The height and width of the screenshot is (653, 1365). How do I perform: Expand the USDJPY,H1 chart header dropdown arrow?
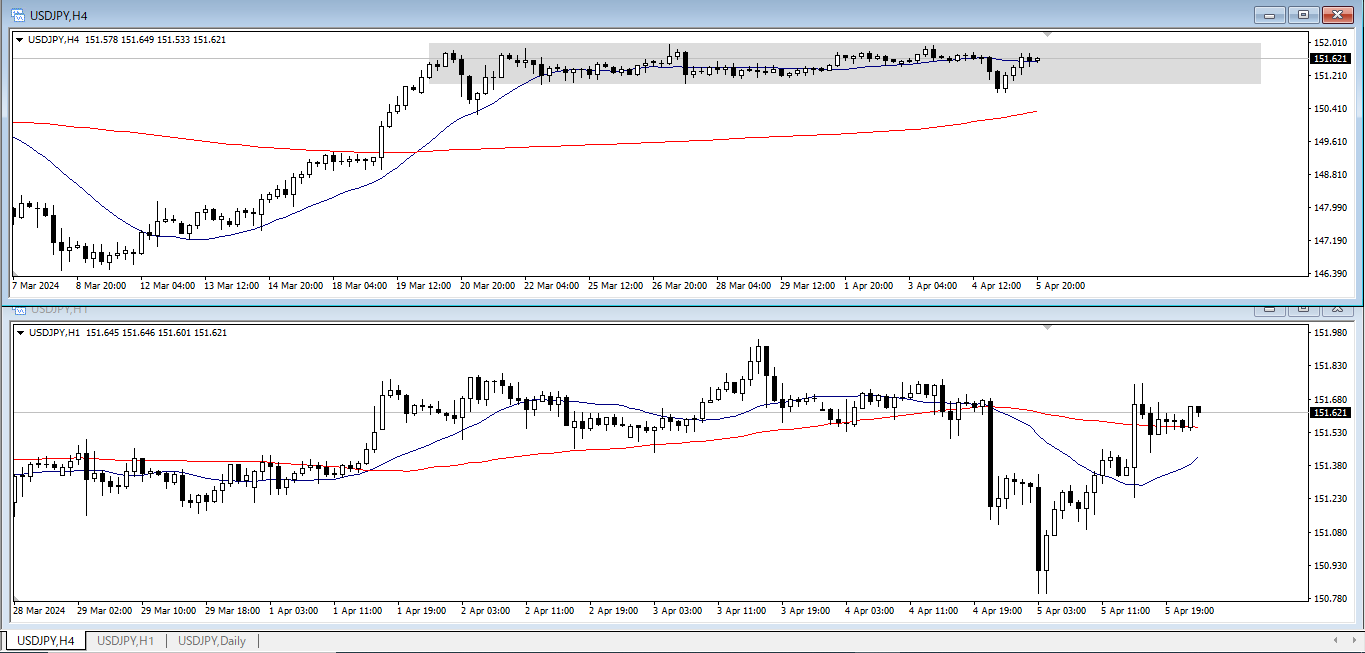coord(20,333)
